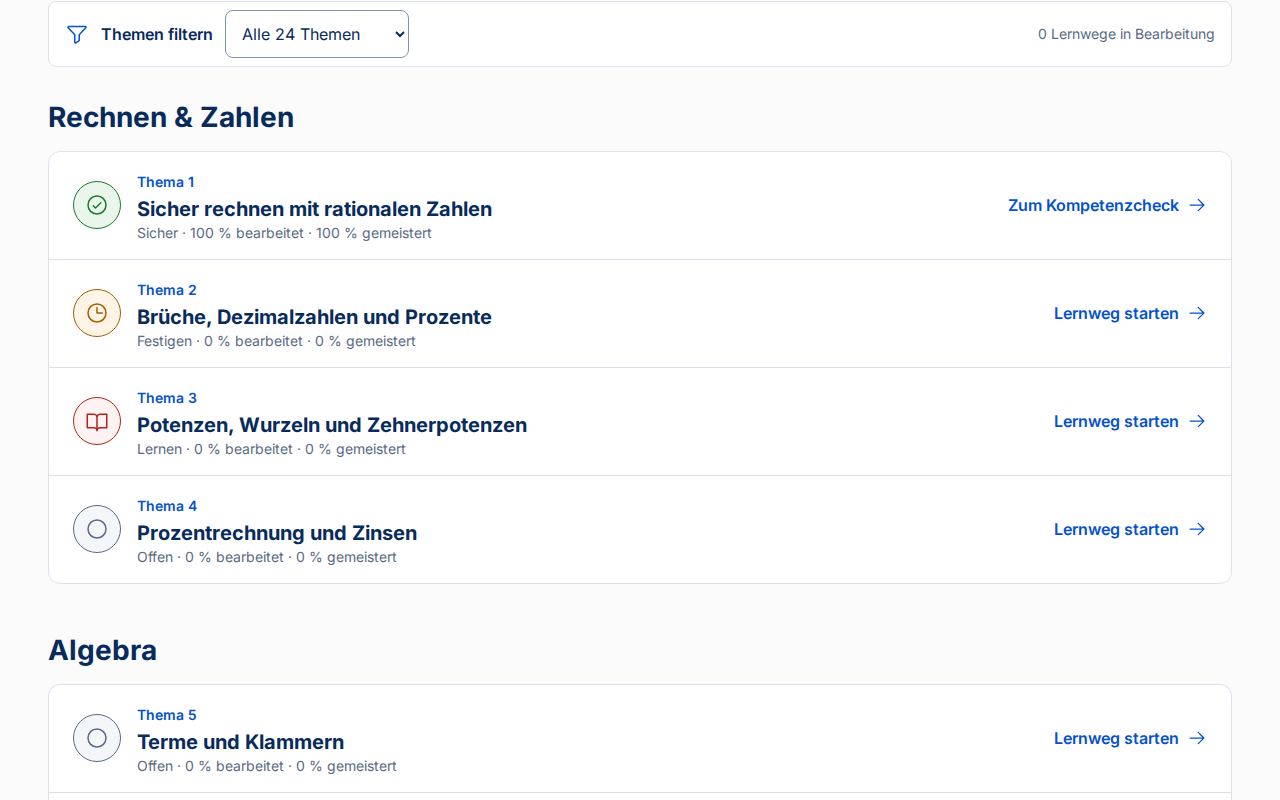This screenshot has height=800, width=1280.
Task: Open the Alle 24 Themen dropdown
Action: point(317,34)
